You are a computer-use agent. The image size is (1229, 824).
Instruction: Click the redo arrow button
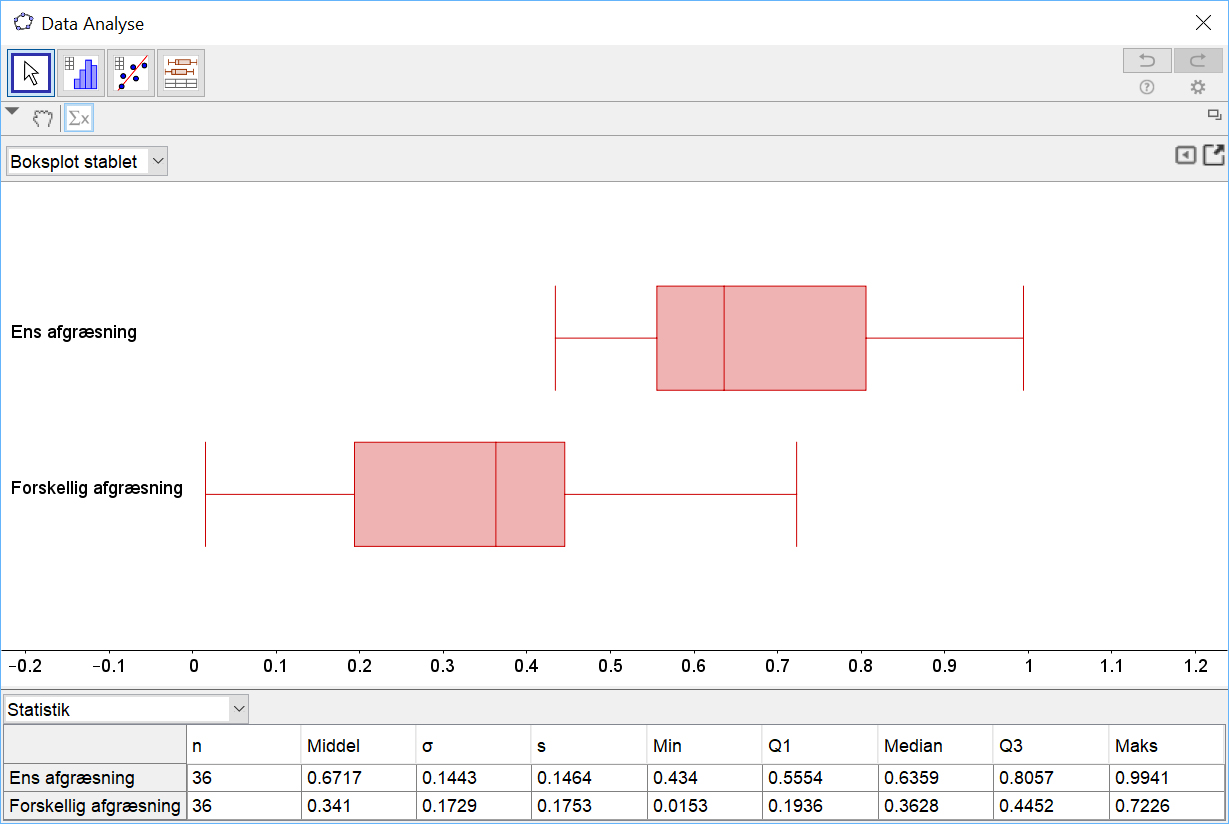(1198, 61)
